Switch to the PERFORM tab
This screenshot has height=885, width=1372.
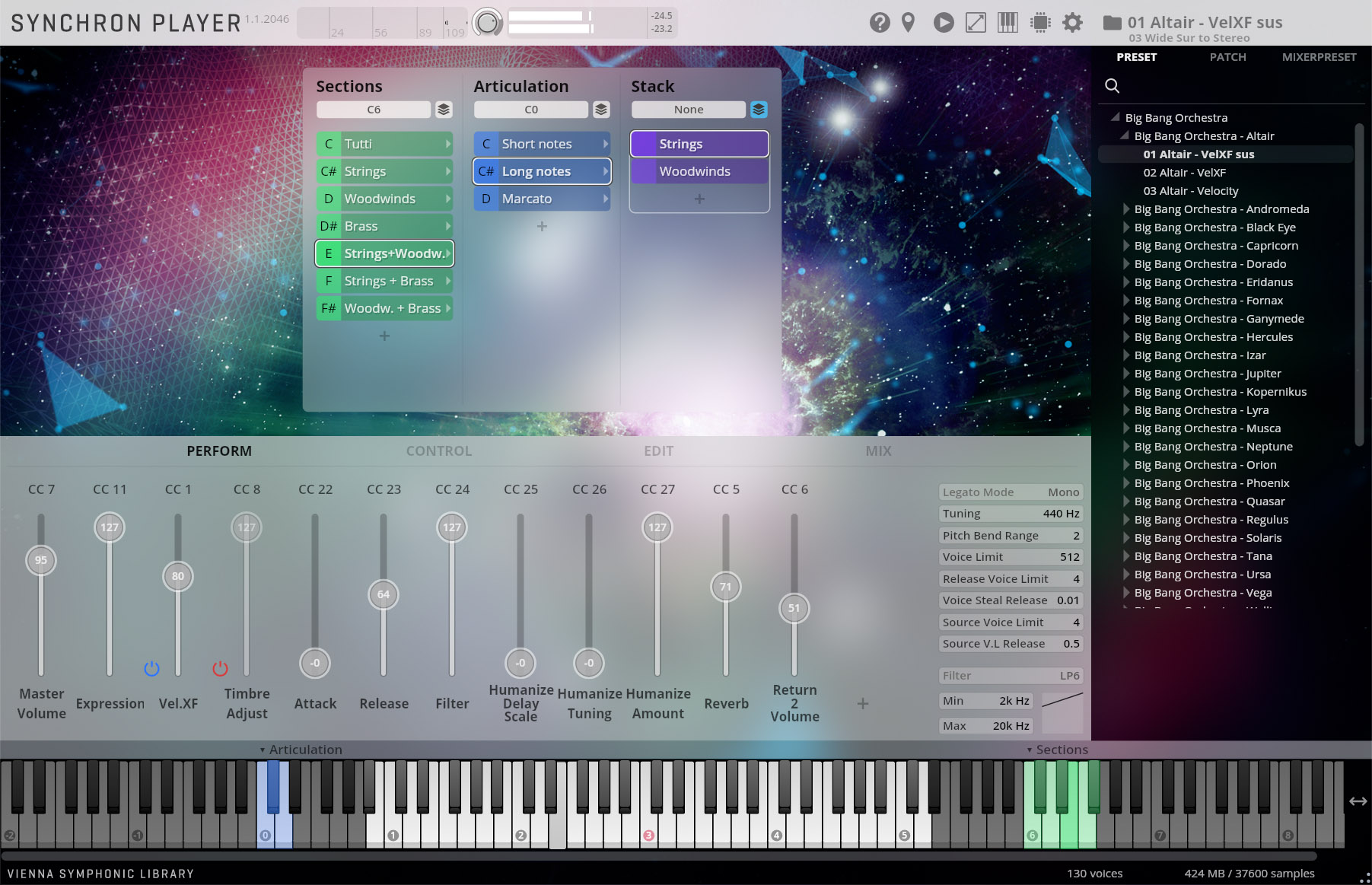pos(219,450)
